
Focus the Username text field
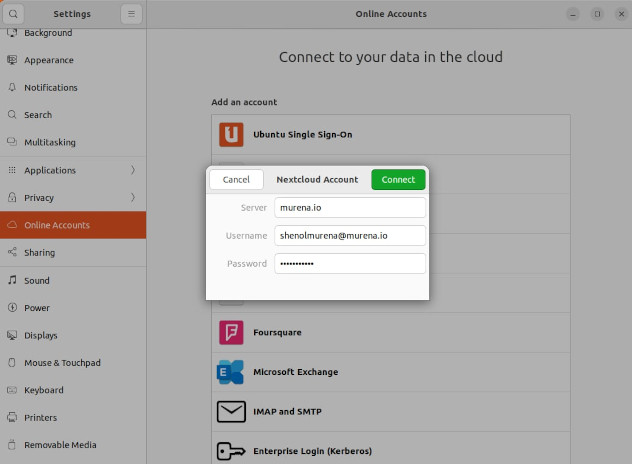click(349, 235)
